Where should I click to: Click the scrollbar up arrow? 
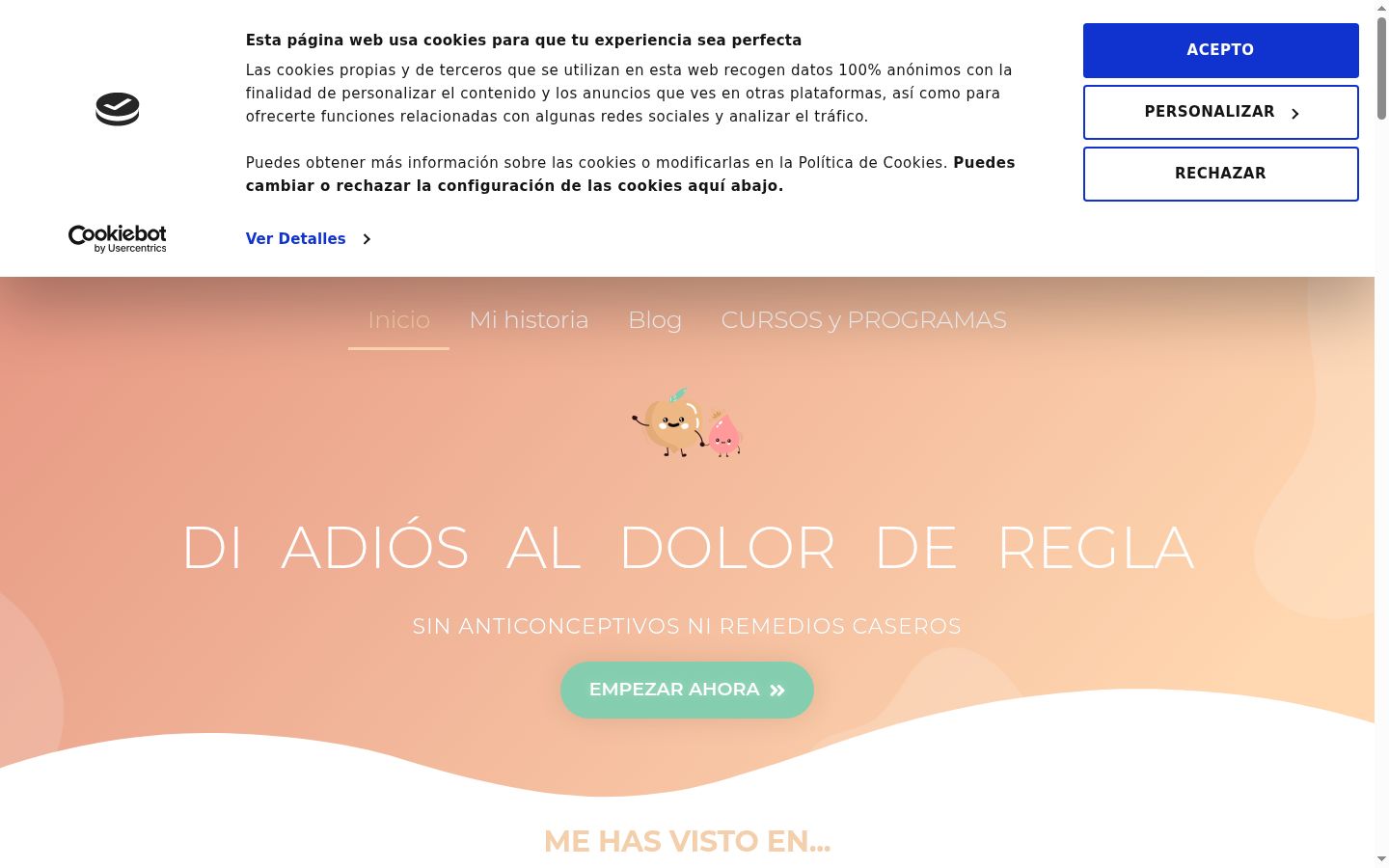[1381, 8]
